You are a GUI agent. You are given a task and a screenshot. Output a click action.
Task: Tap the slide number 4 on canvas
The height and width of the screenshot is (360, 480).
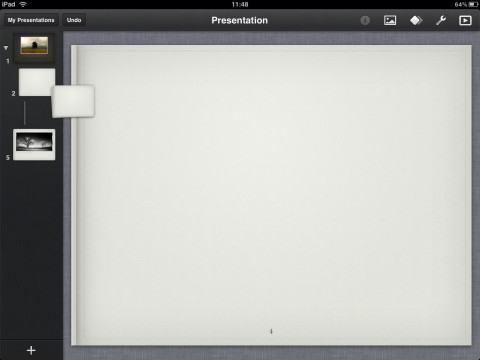(x=271, y=331)
